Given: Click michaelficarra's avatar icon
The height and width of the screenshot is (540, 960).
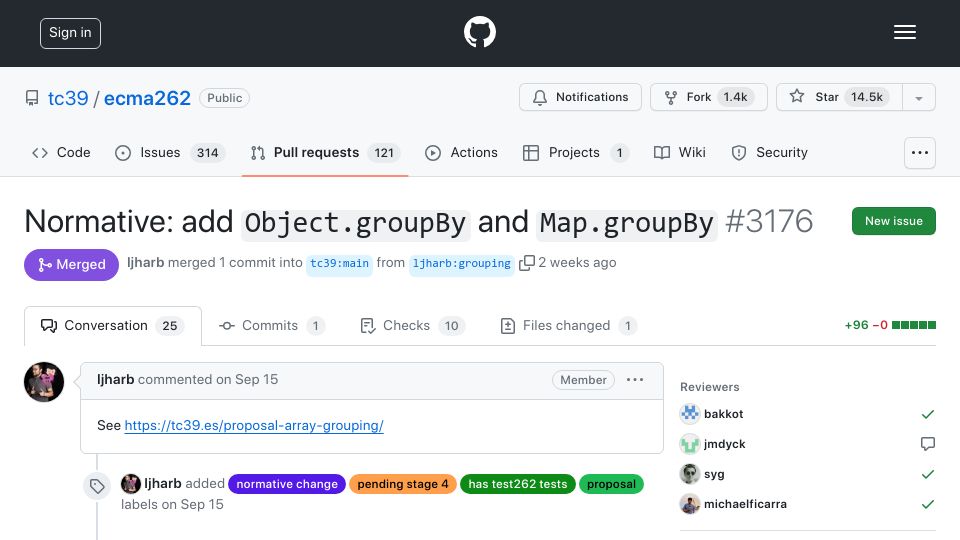Looking at the screenshot, I should (x=690, y=504).
